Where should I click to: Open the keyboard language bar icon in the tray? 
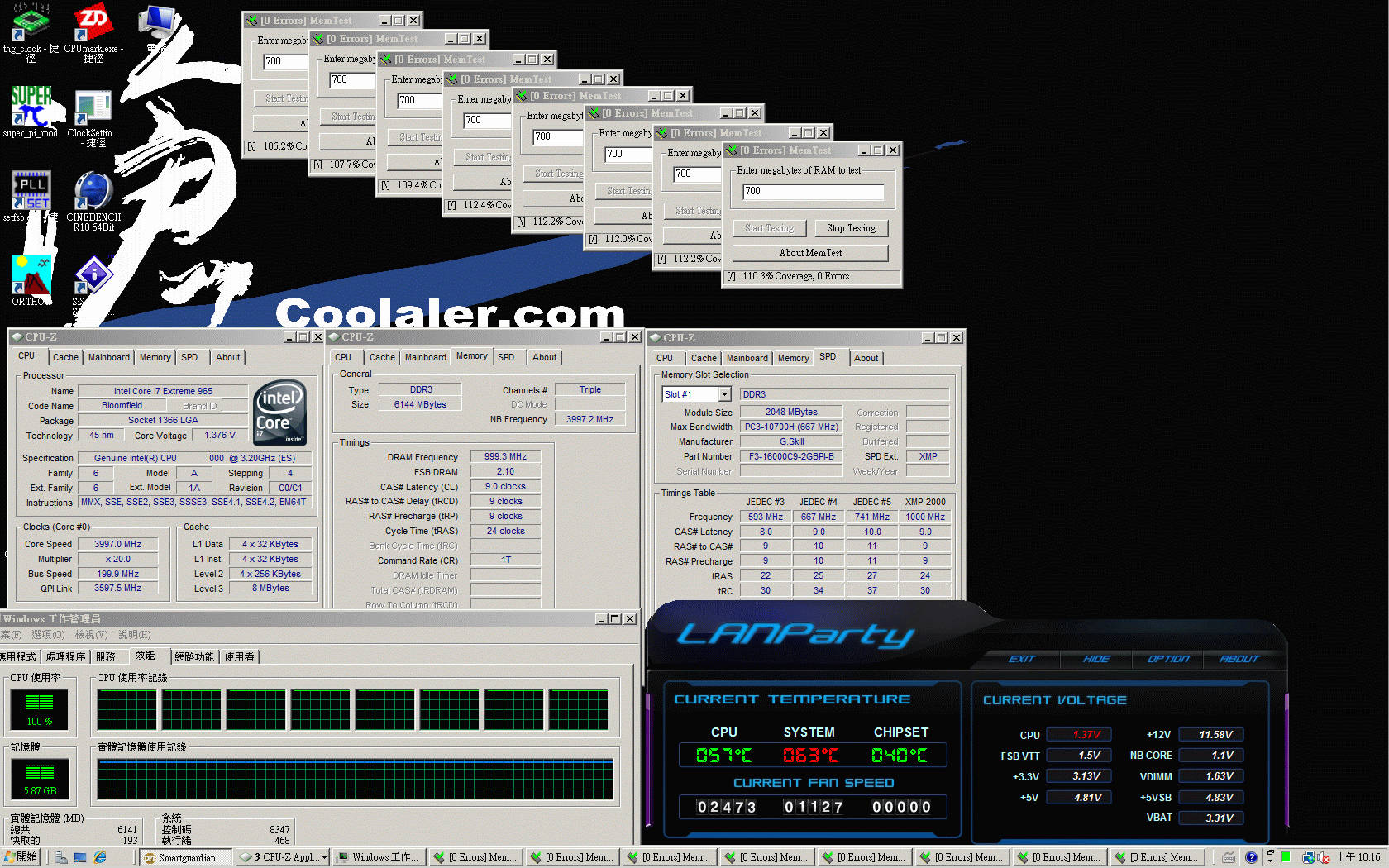tap(1229, 857)
